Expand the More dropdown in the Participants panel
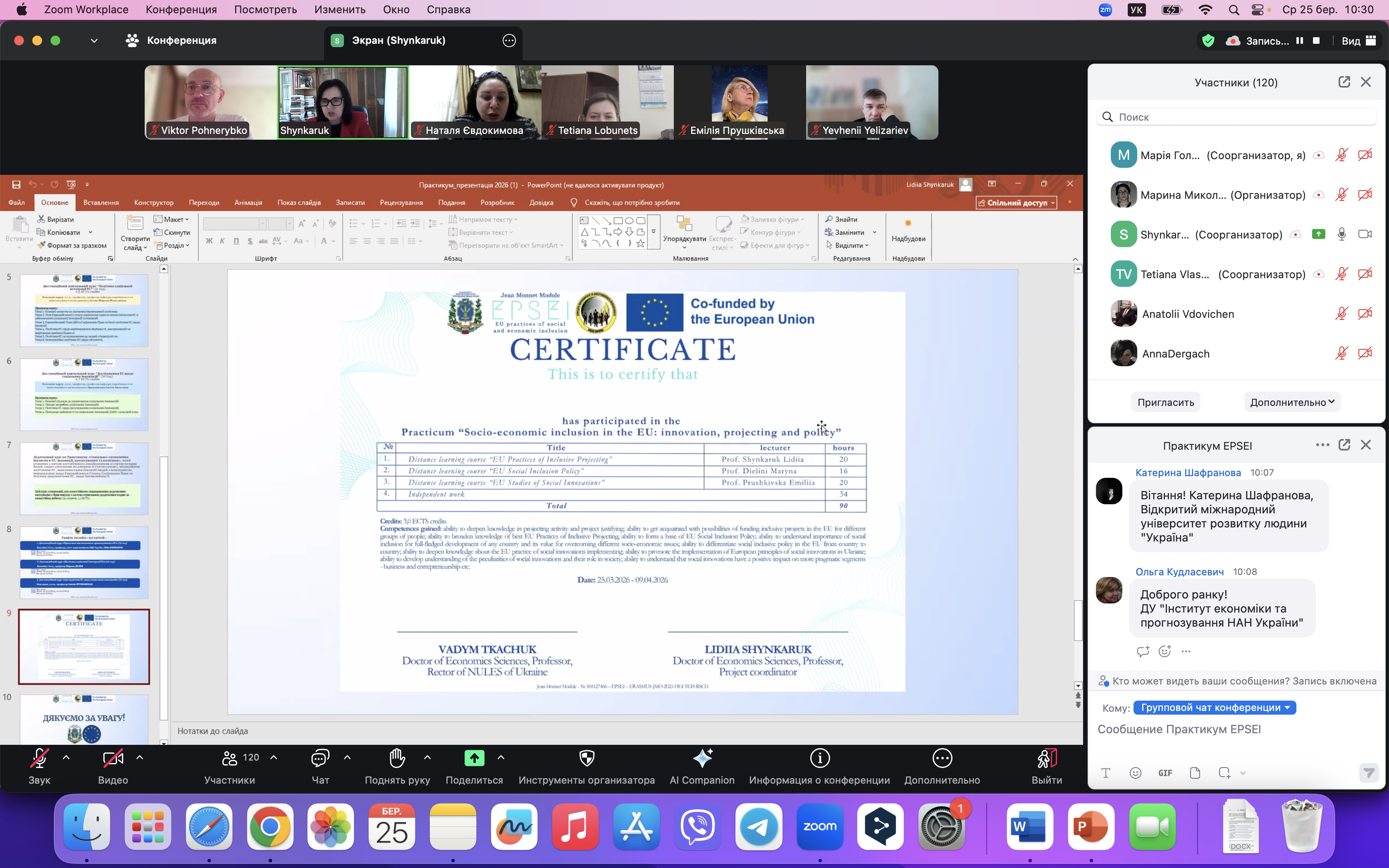Image resolution: width=1389 pixels, height=868 pixels. click(1292, 403)
